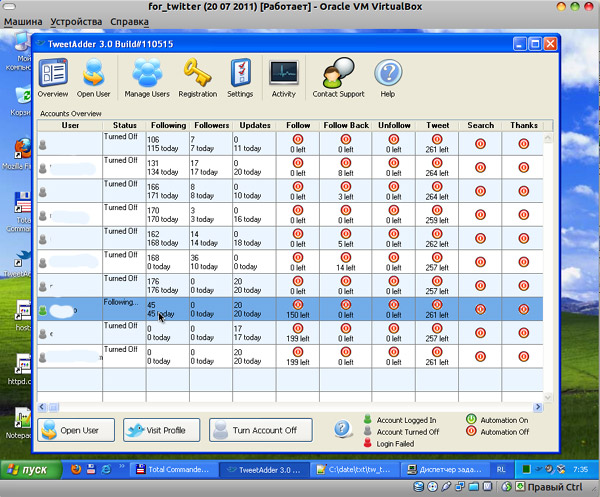Click the floppy disk quick launch icon
The width and height of the screenshot is (600, 497).
tap(91, 469)
